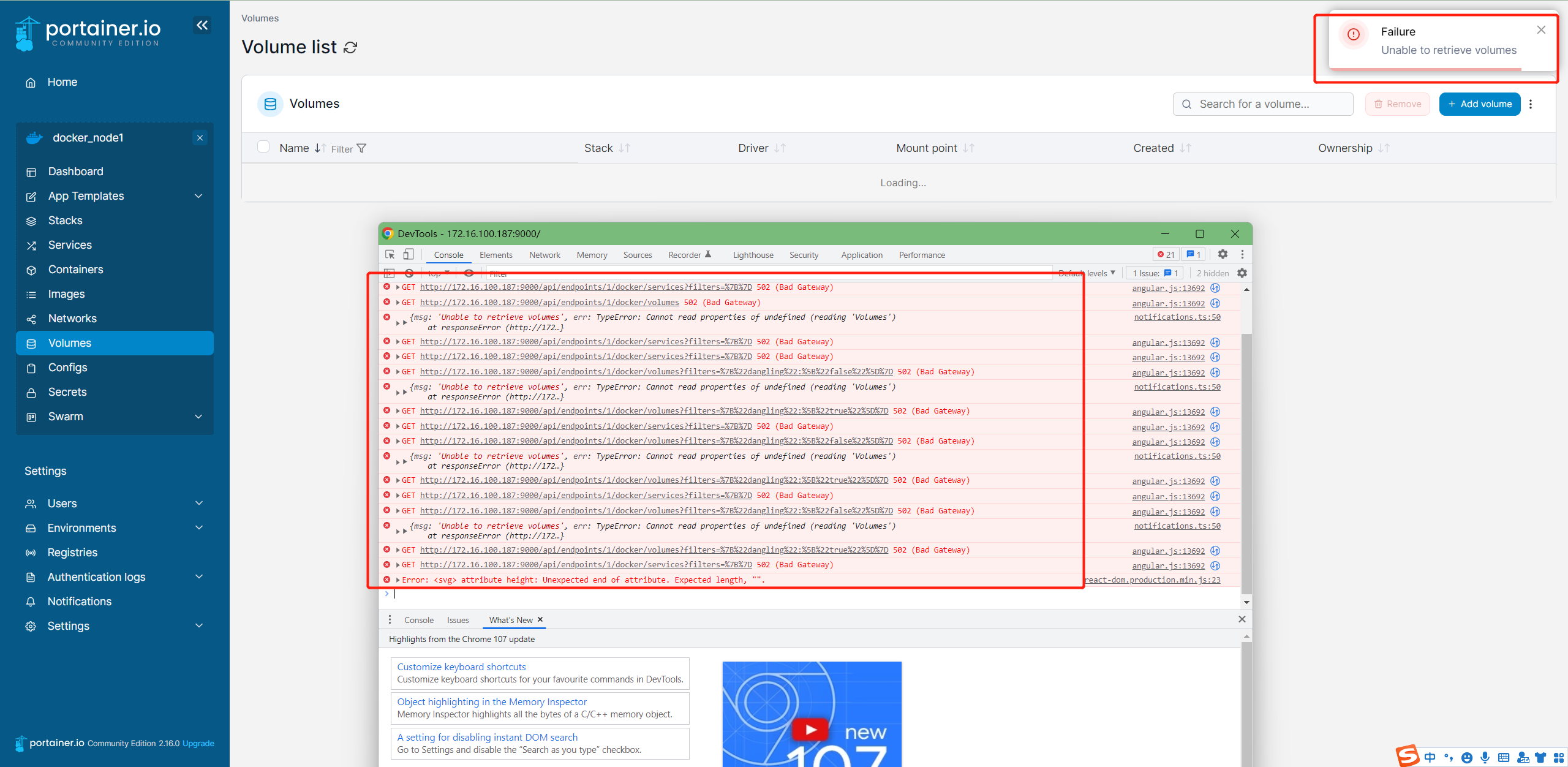Open DevTools Recorder tab

[x=690, y=255]
